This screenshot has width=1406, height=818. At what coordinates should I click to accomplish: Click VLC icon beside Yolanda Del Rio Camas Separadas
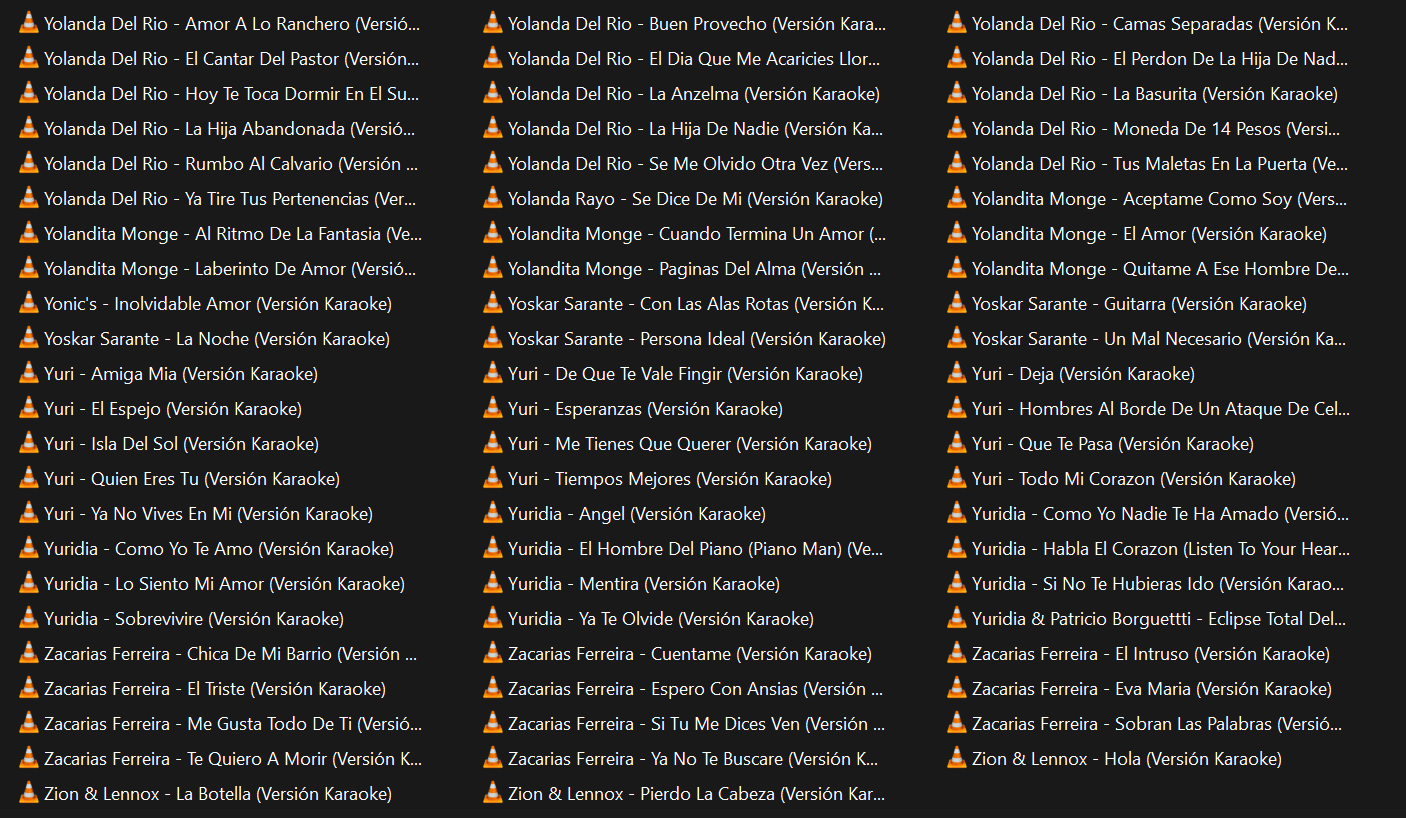pyautogui.click(x=957, y=23)
